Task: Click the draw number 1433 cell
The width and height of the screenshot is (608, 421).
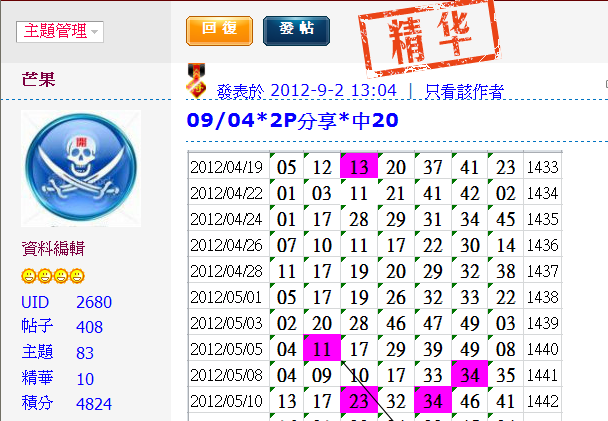Action: point(541,167)
